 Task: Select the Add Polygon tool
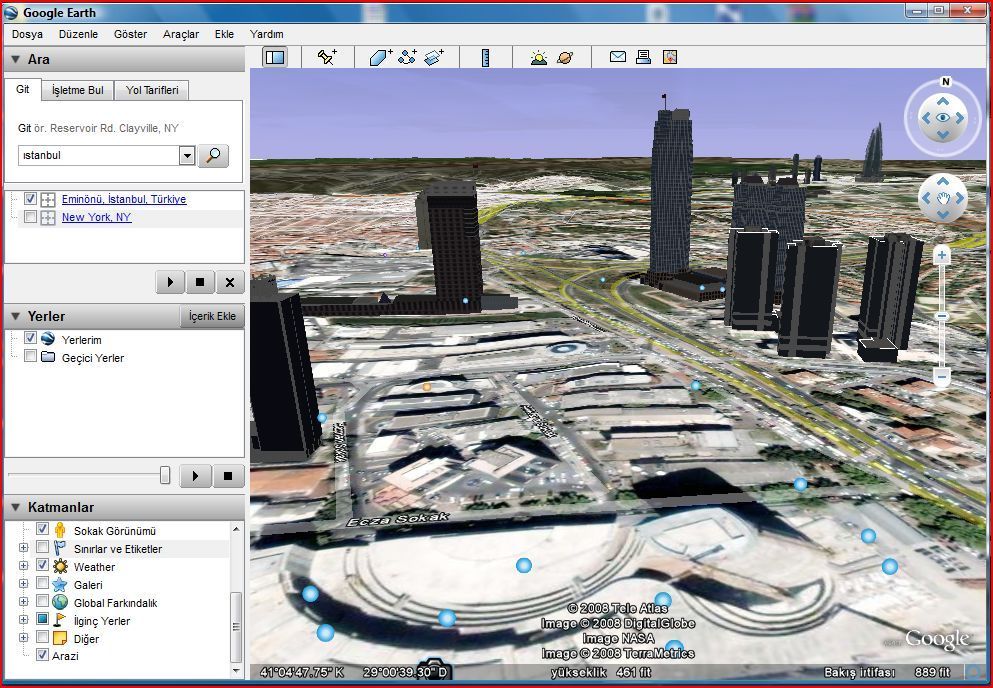(x=380, y=58)
